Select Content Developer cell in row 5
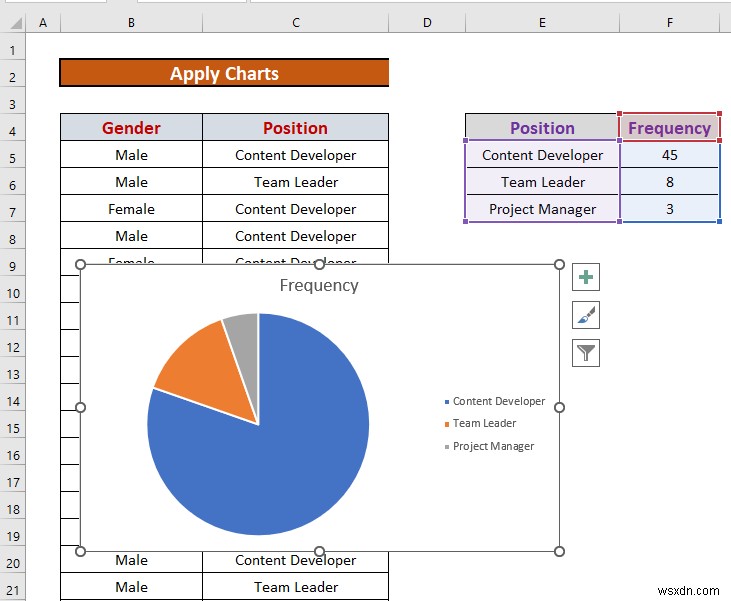731x601 pixels. click(296, 155)
